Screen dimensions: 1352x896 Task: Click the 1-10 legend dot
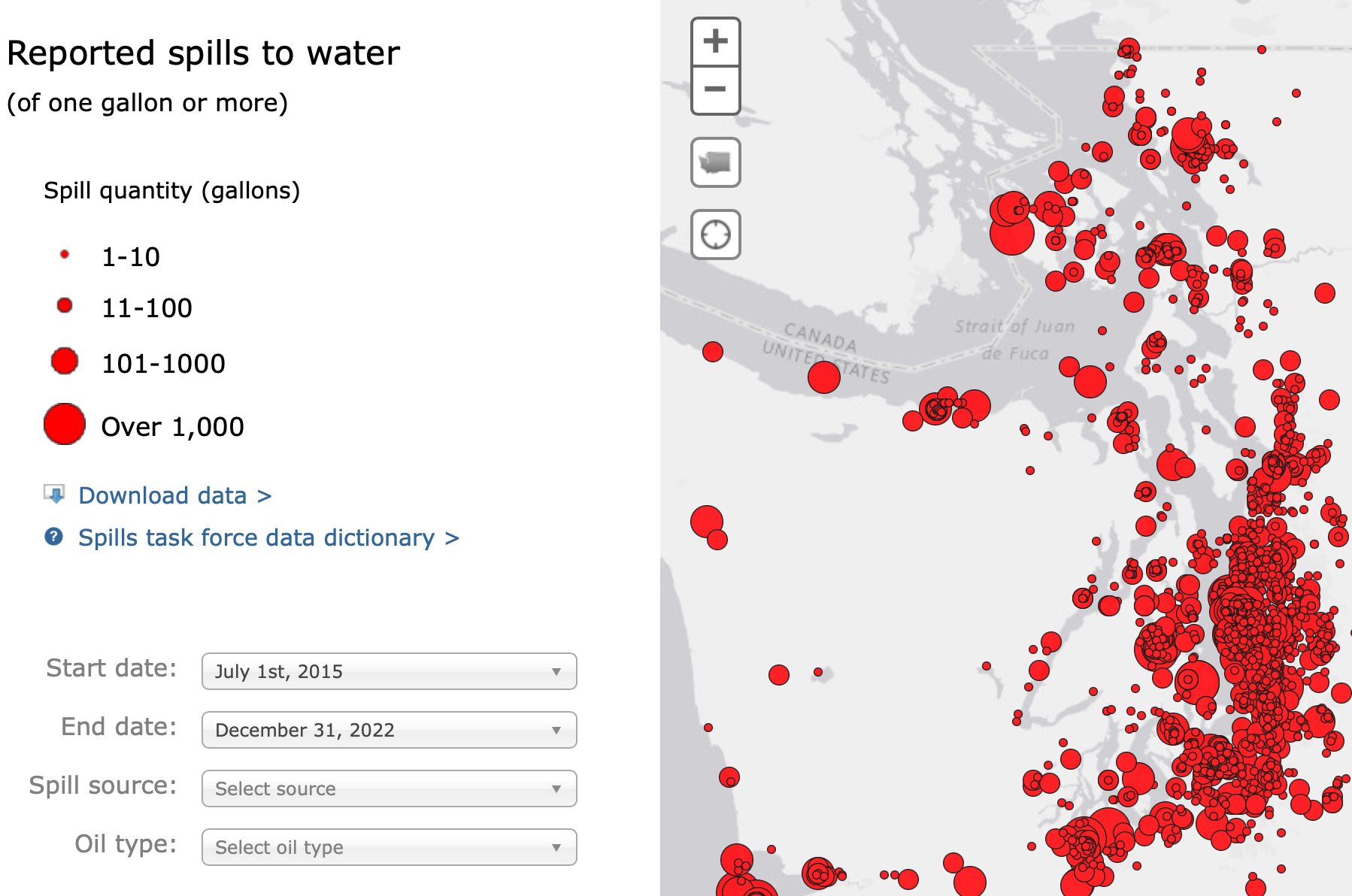click(x=65, y=255)
